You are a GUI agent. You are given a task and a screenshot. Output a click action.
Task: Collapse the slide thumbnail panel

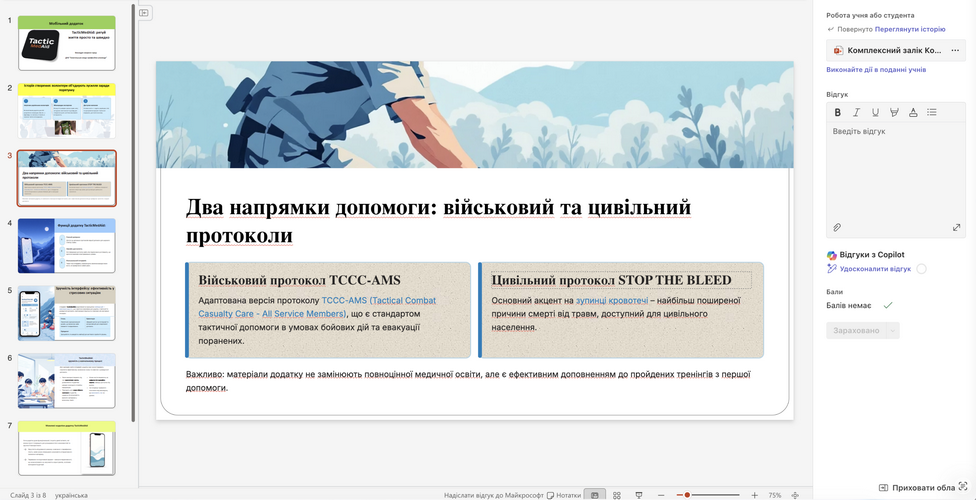(x=145, y=13)
